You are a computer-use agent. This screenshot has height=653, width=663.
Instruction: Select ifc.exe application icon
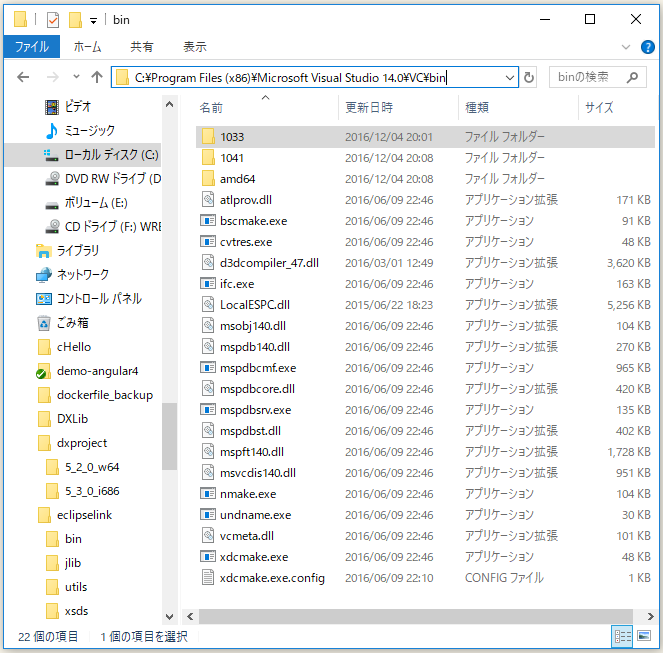coord(208,283)
